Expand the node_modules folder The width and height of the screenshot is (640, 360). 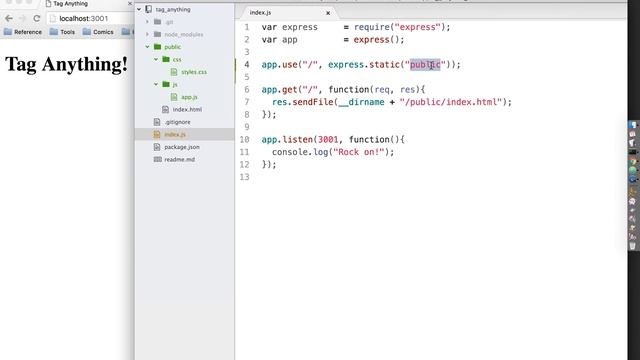pos(147,34)
